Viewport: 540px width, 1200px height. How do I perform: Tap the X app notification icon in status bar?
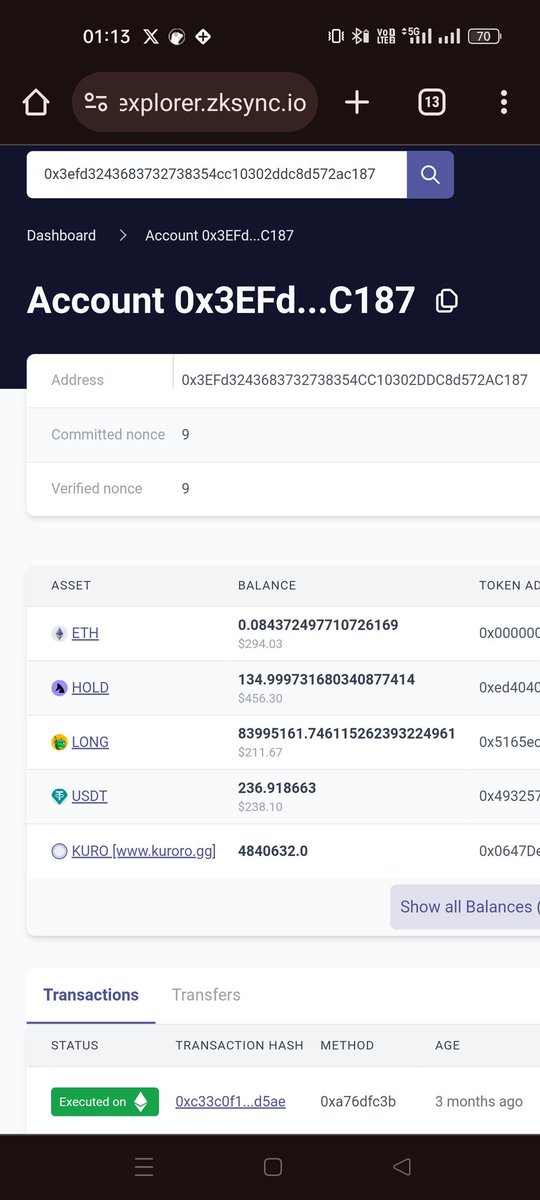click(x=151, y=37)
